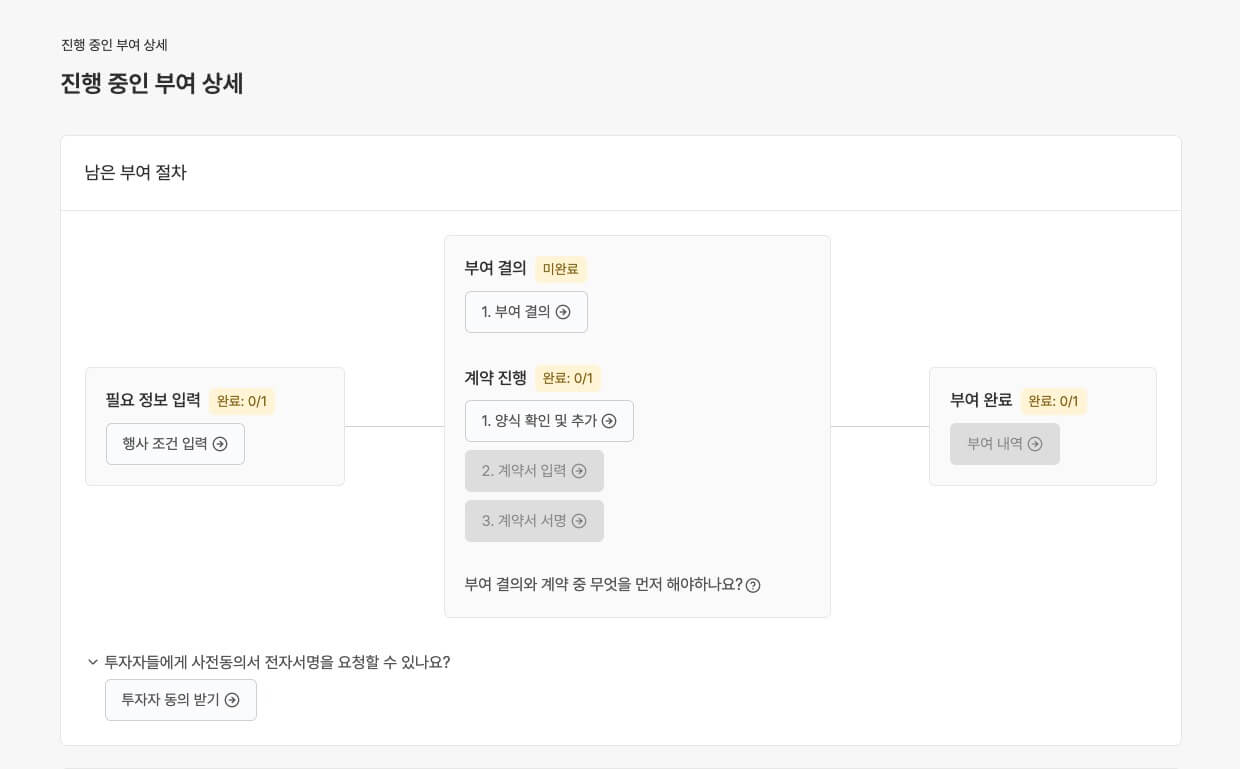
Task: Click arrow icon on 양식 확인 및 추가
Action: (609, 421)
